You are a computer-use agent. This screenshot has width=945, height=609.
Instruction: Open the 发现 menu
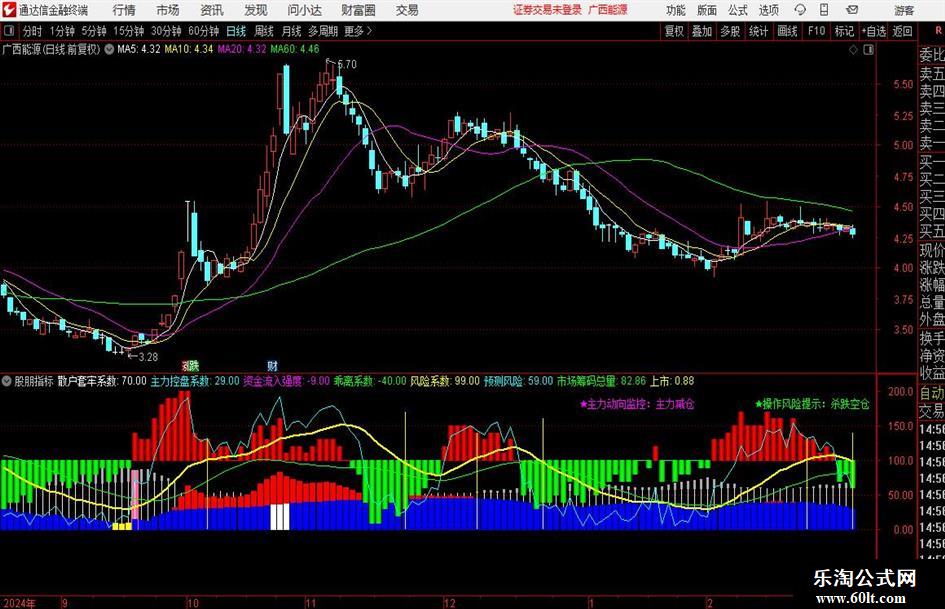pyautogui.click(x=256, y=10)
